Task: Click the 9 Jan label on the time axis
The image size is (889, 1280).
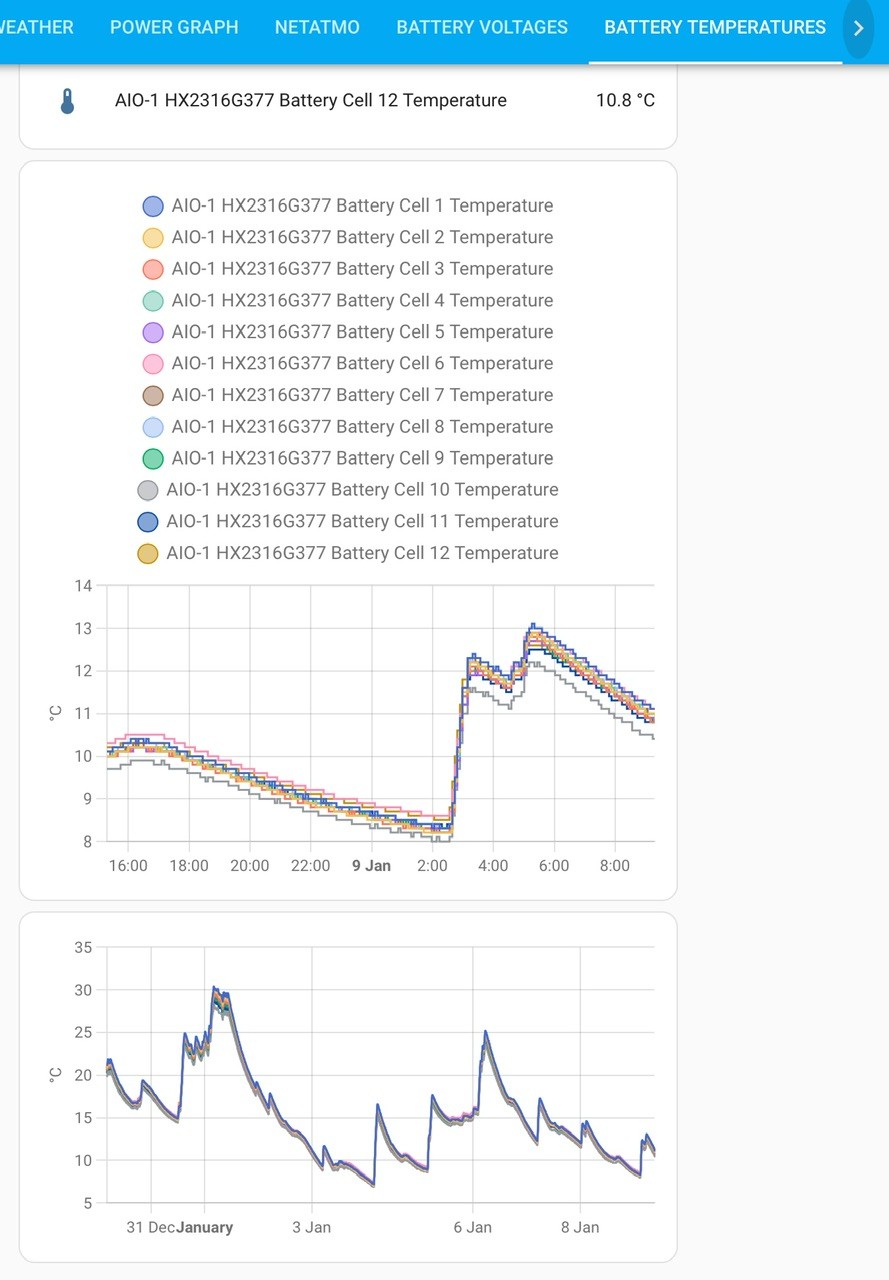Action: click(x=372, y=866)
